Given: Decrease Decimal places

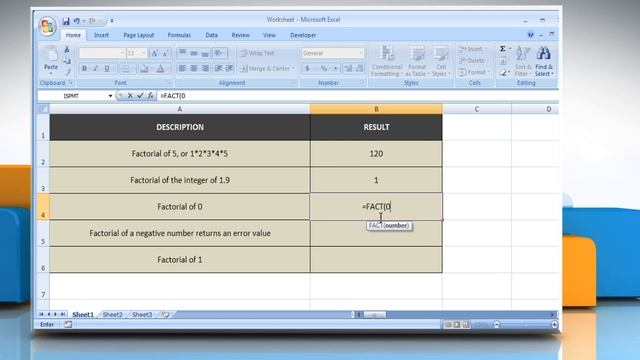Looking at the screenshot, I should pos(359,69).
